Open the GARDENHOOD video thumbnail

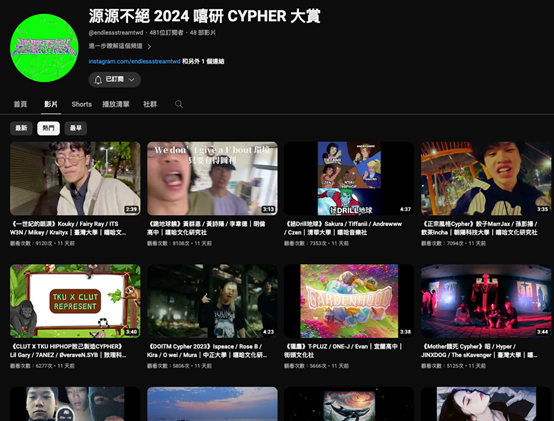click(349, 301)
